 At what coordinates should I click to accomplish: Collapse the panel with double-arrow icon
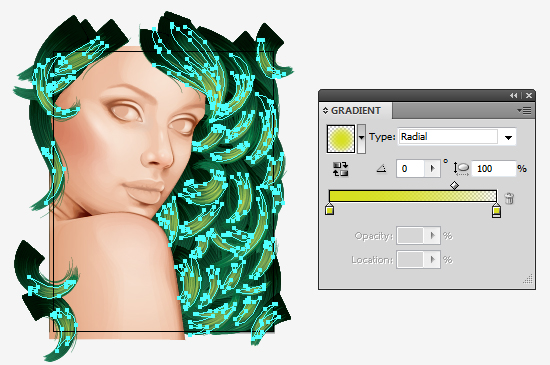tap(514, 95)
